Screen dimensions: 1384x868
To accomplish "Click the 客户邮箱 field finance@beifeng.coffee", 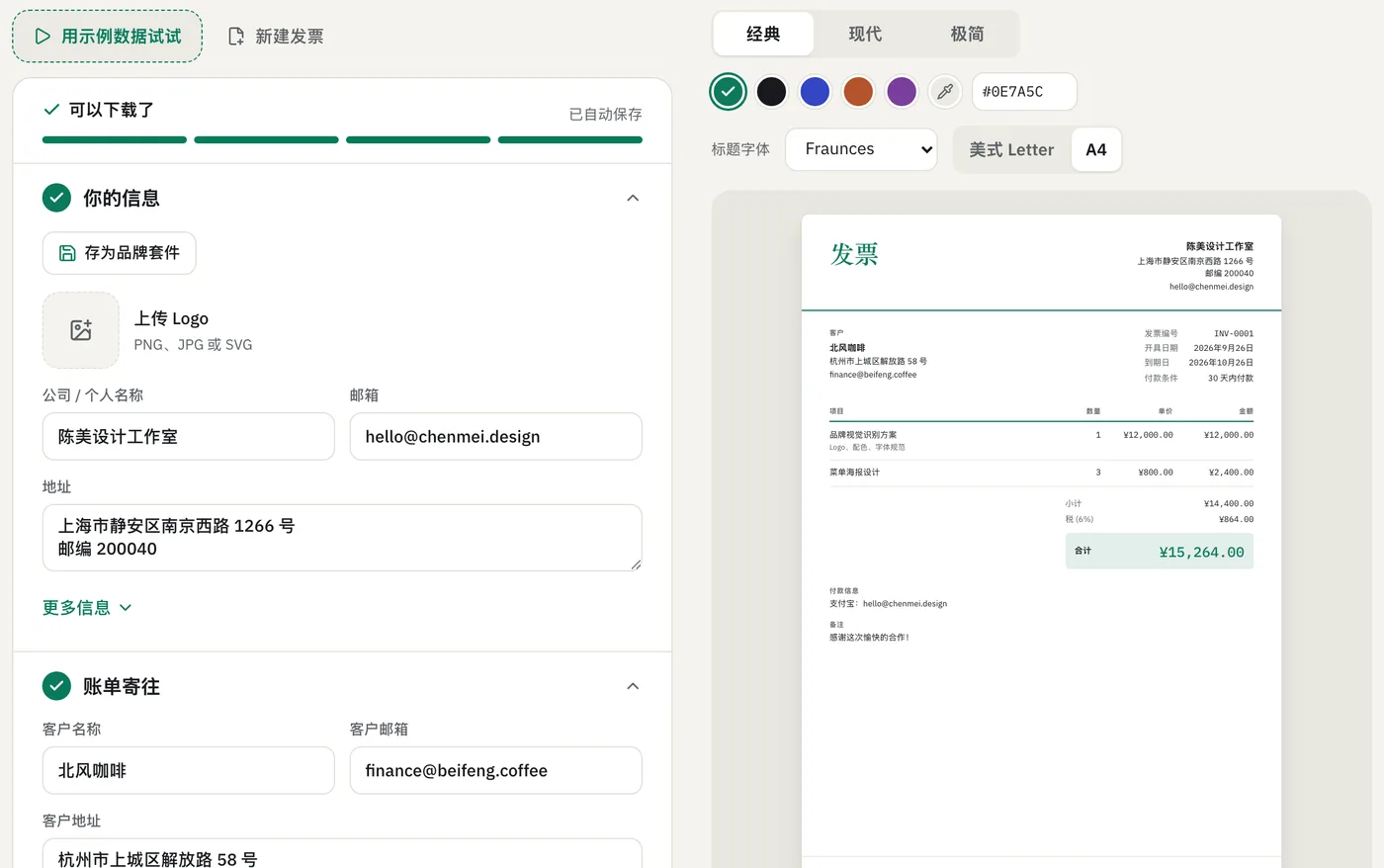I will 496,770.
